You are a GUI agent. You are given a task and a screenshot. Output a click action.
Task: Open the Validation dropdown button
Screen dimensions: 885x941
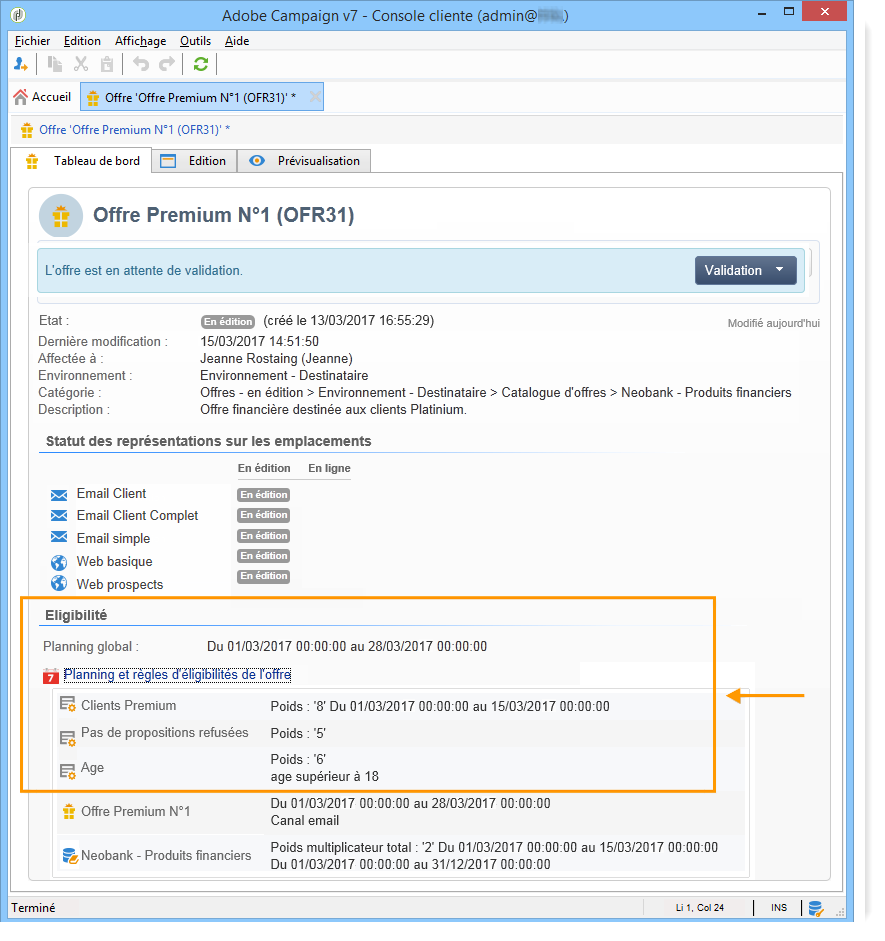click(x=746, y=271)
